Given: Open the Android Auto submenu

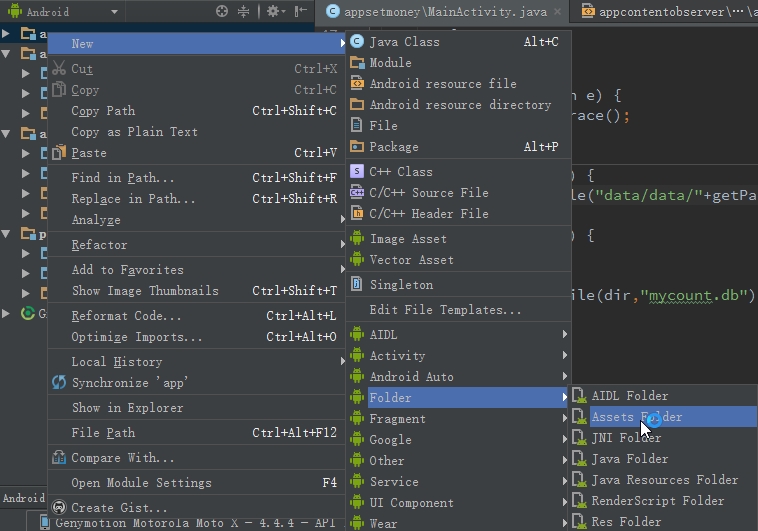Looking at the screenshot, I should (458, 376).
